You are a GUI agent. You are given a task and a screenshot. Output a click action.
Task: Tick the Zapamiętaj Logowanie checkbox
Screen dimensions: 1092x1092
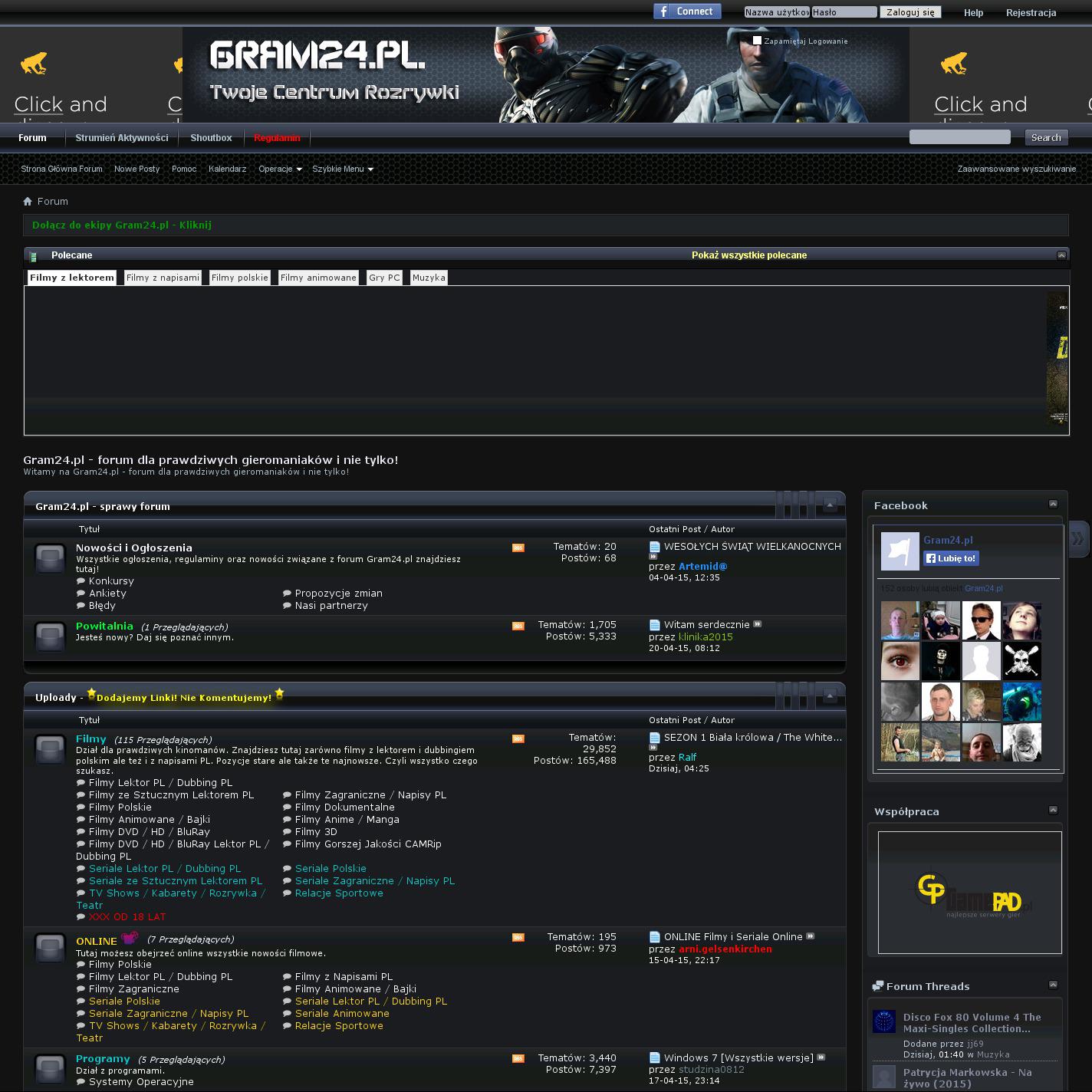(x=757, y=41)
